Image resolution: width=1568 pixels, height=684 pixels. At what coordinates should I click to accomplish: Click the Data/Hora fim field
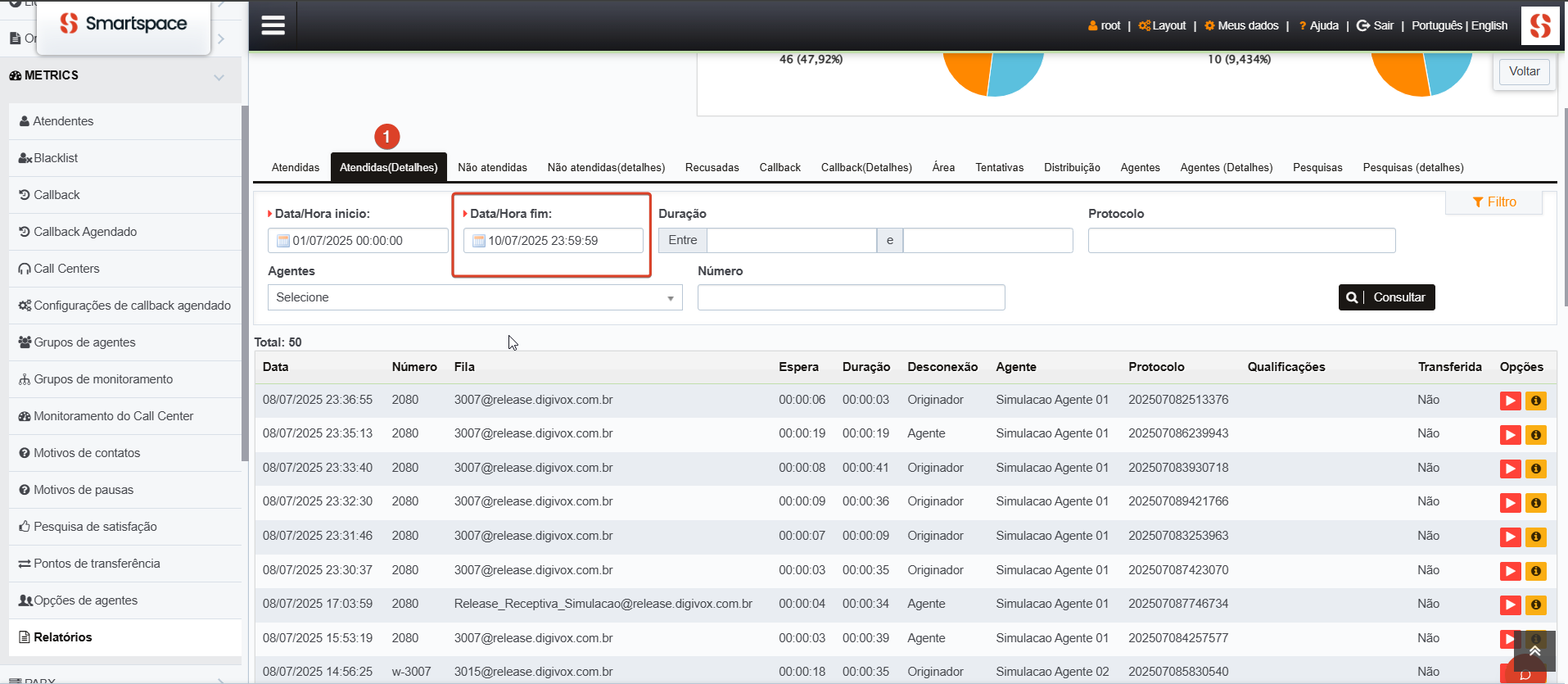[x=554, y=241]
